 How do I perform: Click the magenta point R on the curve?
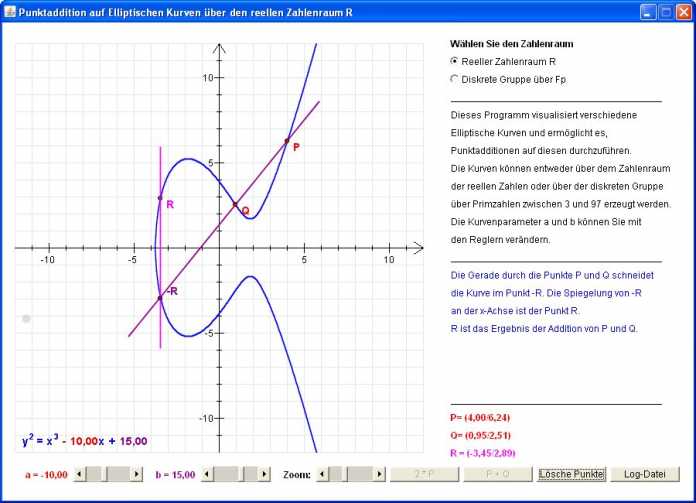(x=160, y=198)
